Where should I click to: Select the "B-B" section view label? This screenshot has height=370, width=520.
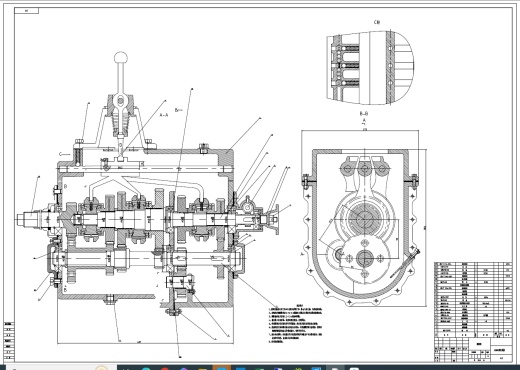click(364, 113)
